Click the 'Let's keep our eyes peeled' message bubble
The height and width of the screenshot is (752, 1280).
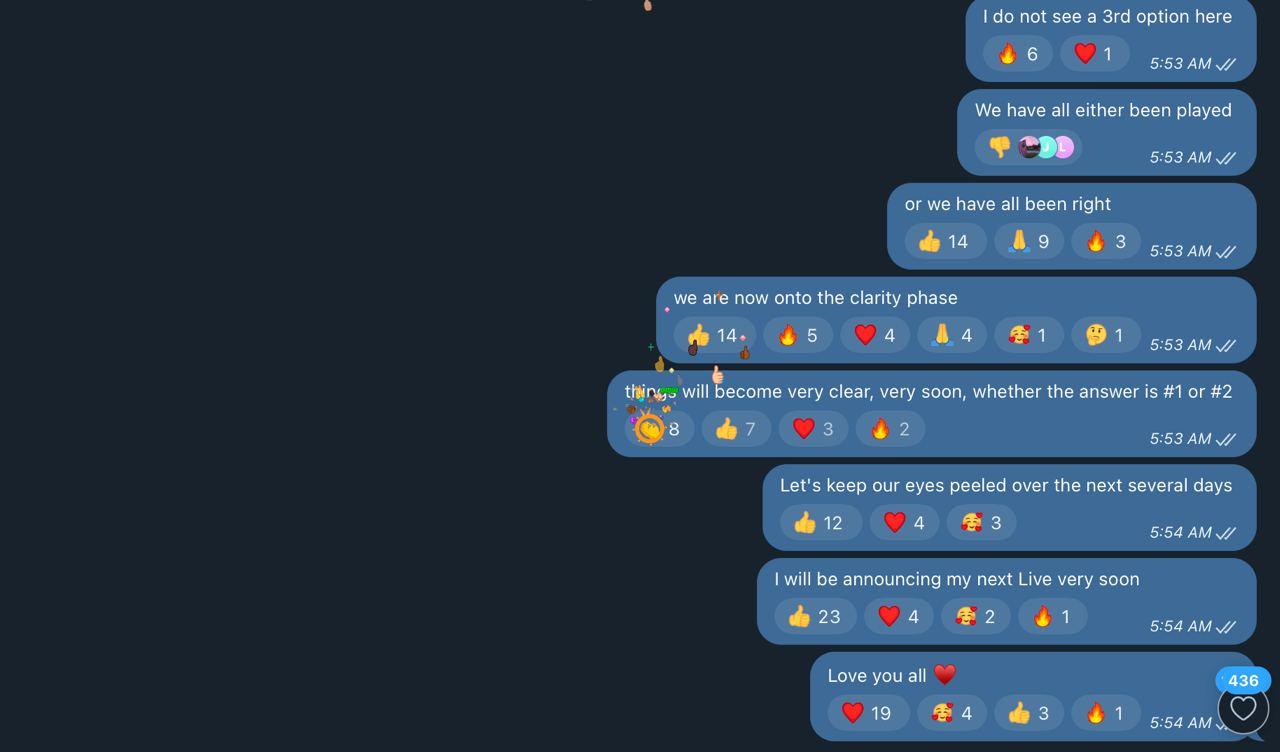click(1009, 507)
